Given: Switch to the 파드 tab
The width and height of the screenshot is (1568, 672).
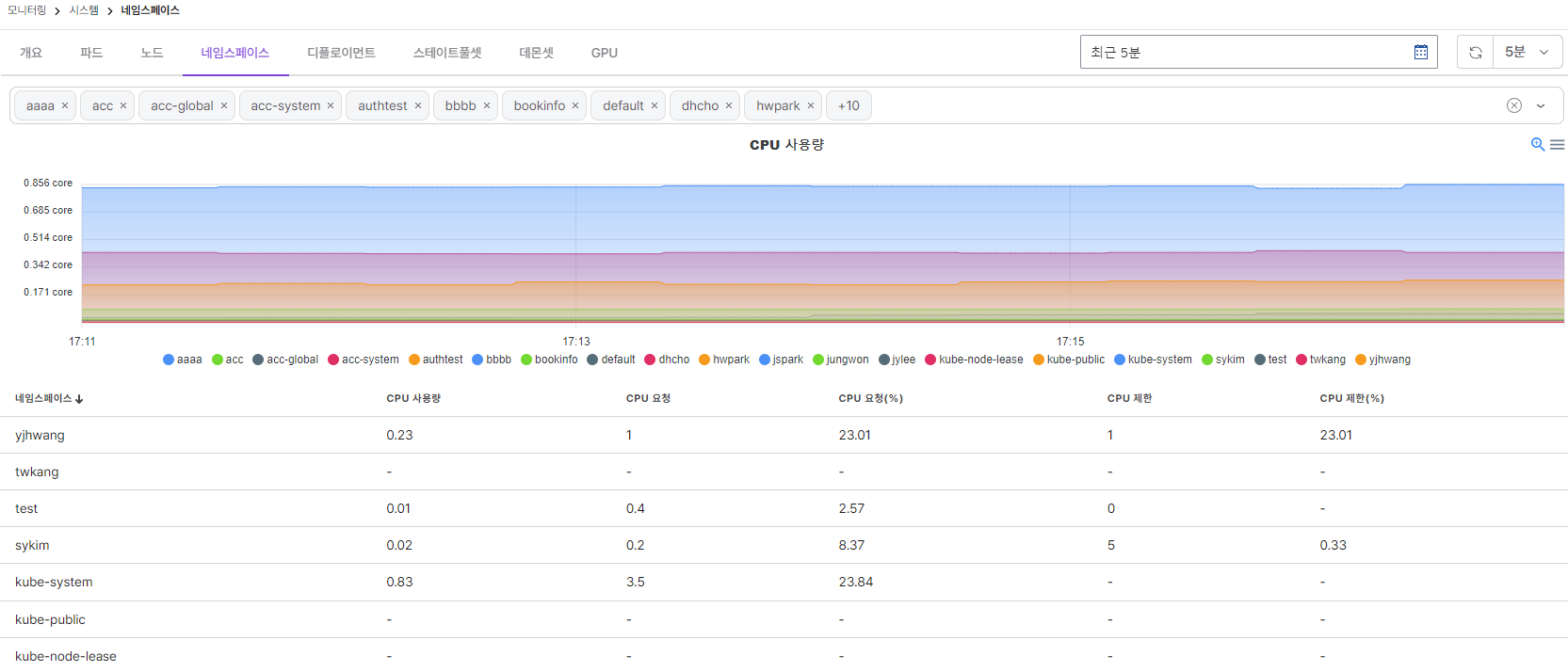Looking at the screenshot, I should 91,53.
